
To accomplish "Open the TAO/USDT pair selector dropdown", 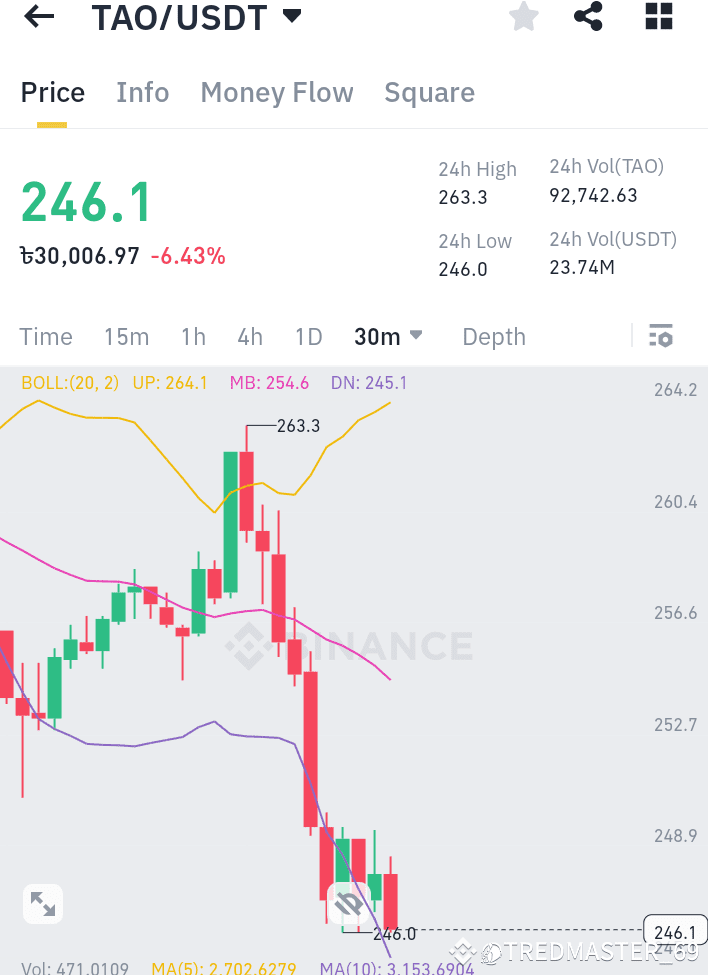I will point(290,15).
